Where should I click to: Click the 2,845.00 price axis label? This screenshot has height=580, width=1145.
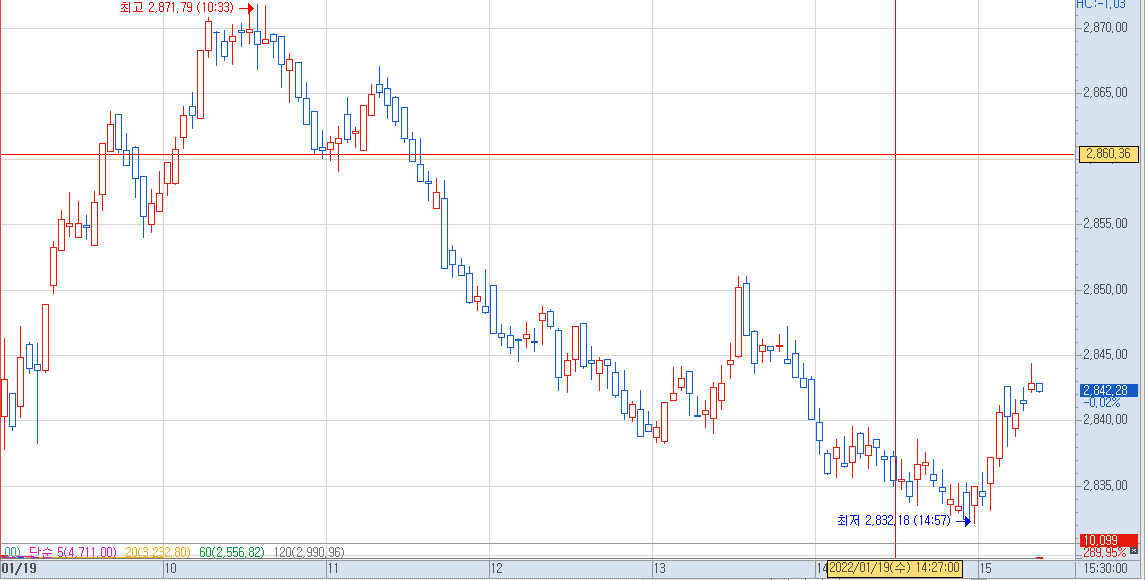pyautogui.click(x=1108, y=354)
